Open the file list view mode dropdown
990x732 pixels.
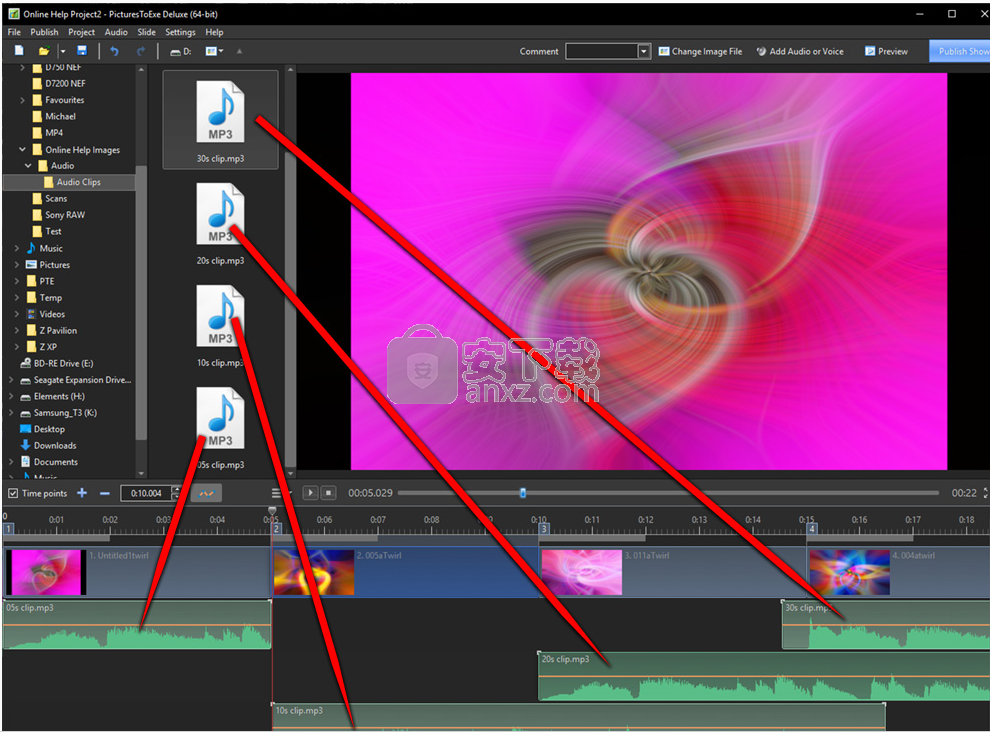click(214, 51)
